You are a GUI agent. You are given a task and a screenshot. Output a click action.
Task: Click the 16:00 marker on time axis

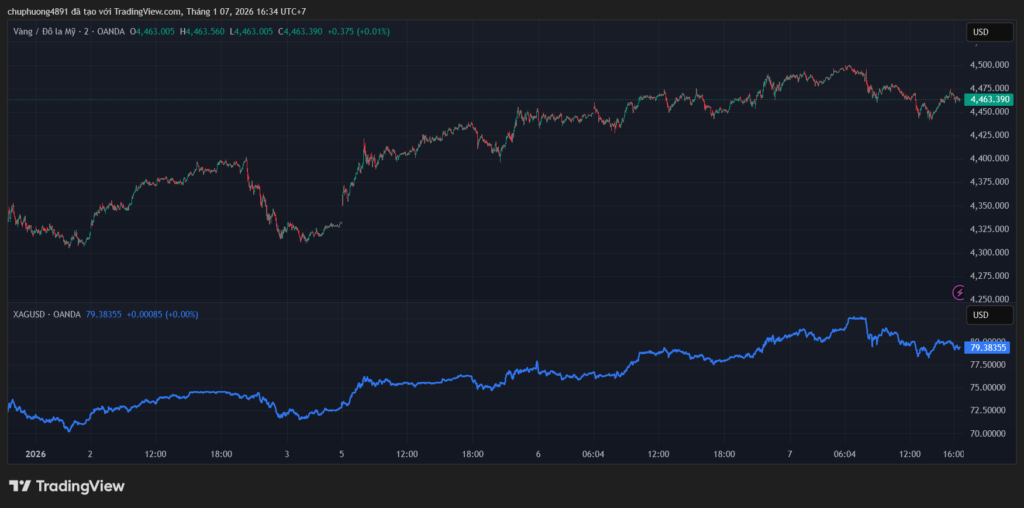[x=955, y=454]
